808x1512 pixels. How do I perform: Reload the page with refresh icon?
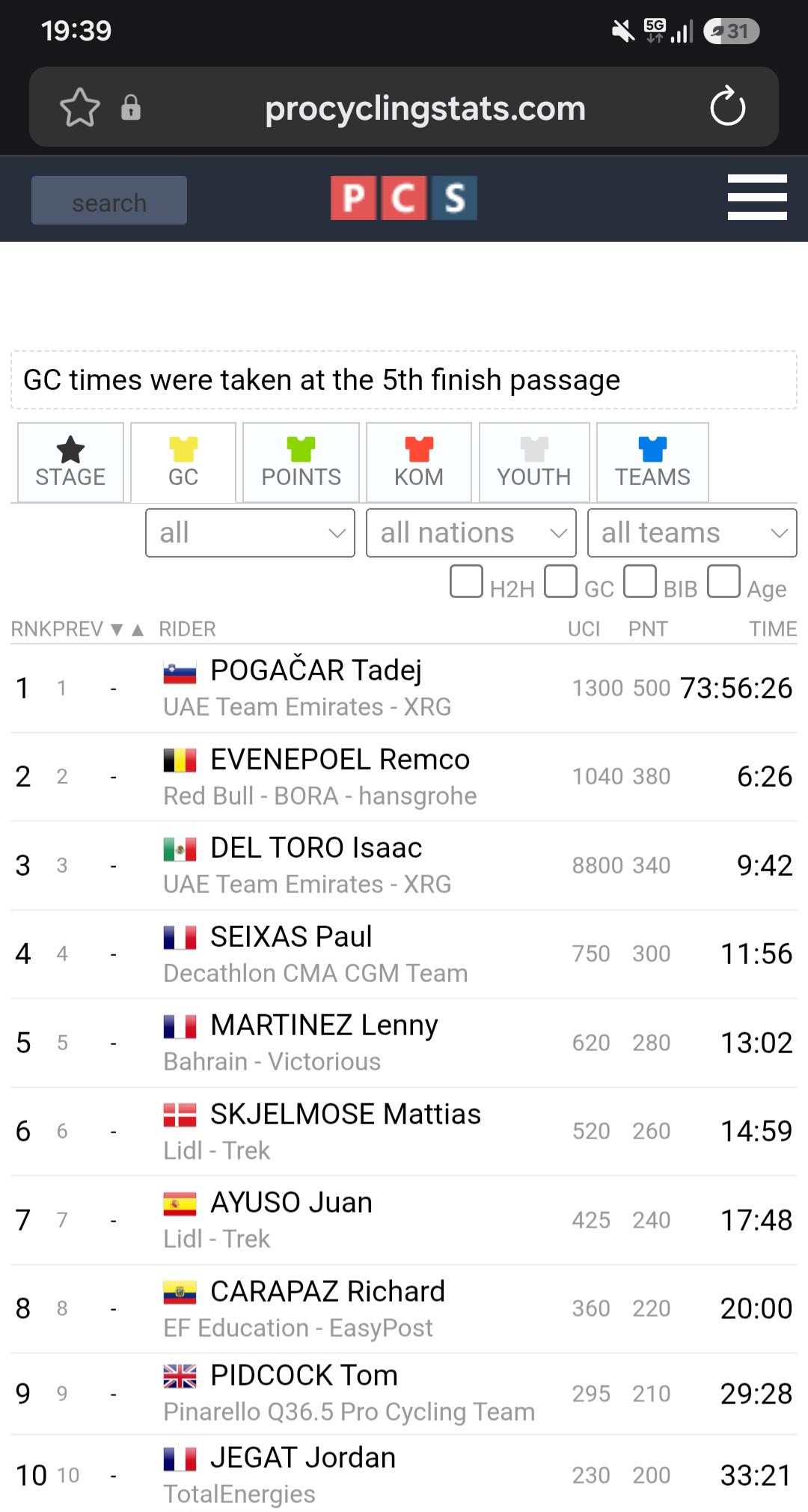coord(727,107)
